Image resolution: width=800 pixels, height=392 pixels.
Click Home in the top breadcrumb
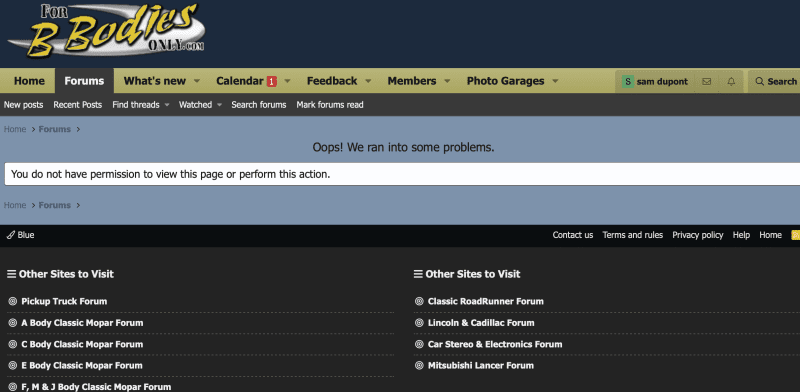15,129
